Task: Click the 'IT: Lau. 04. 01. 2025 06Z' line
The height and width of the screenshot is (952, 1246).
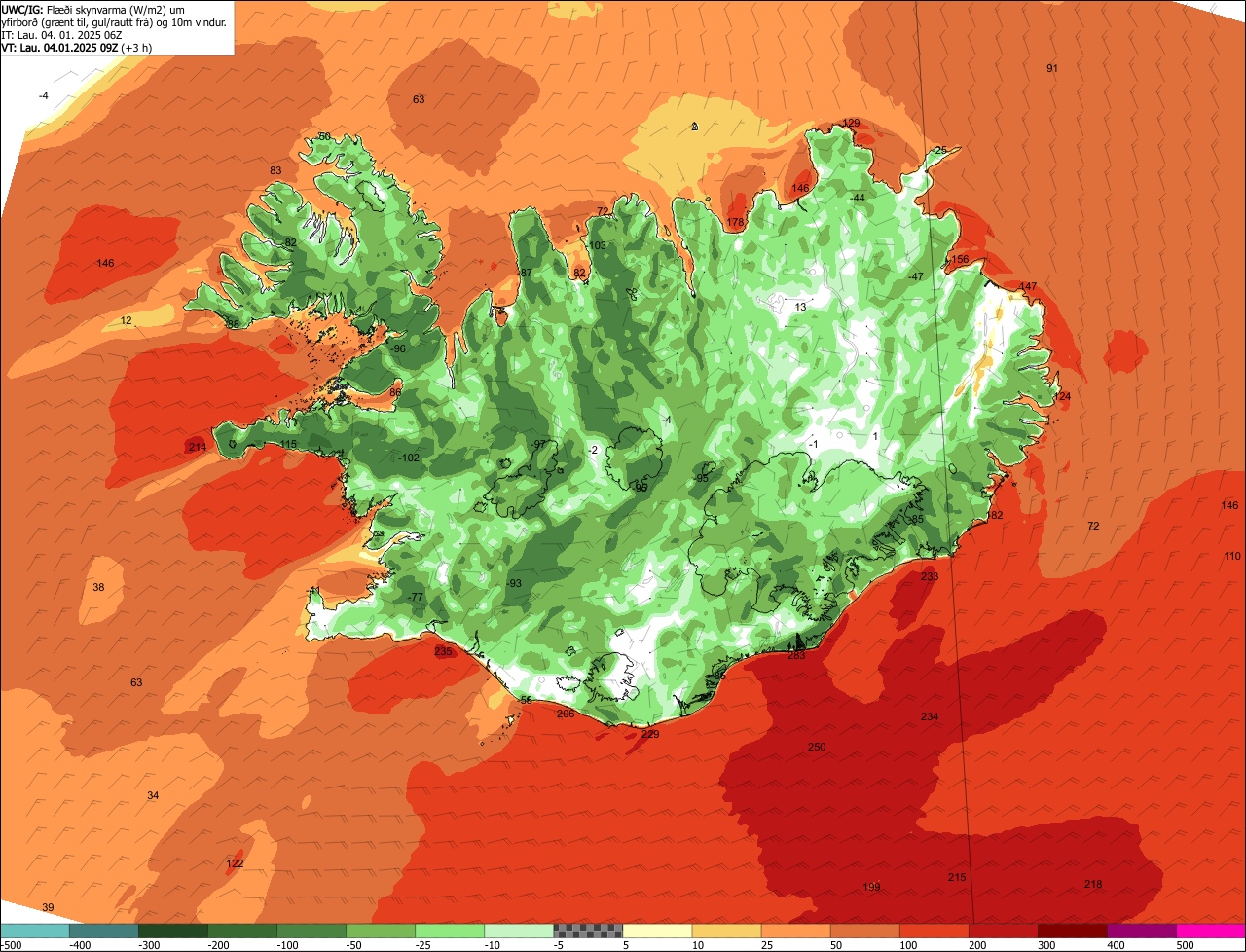Action: (61, 34)
